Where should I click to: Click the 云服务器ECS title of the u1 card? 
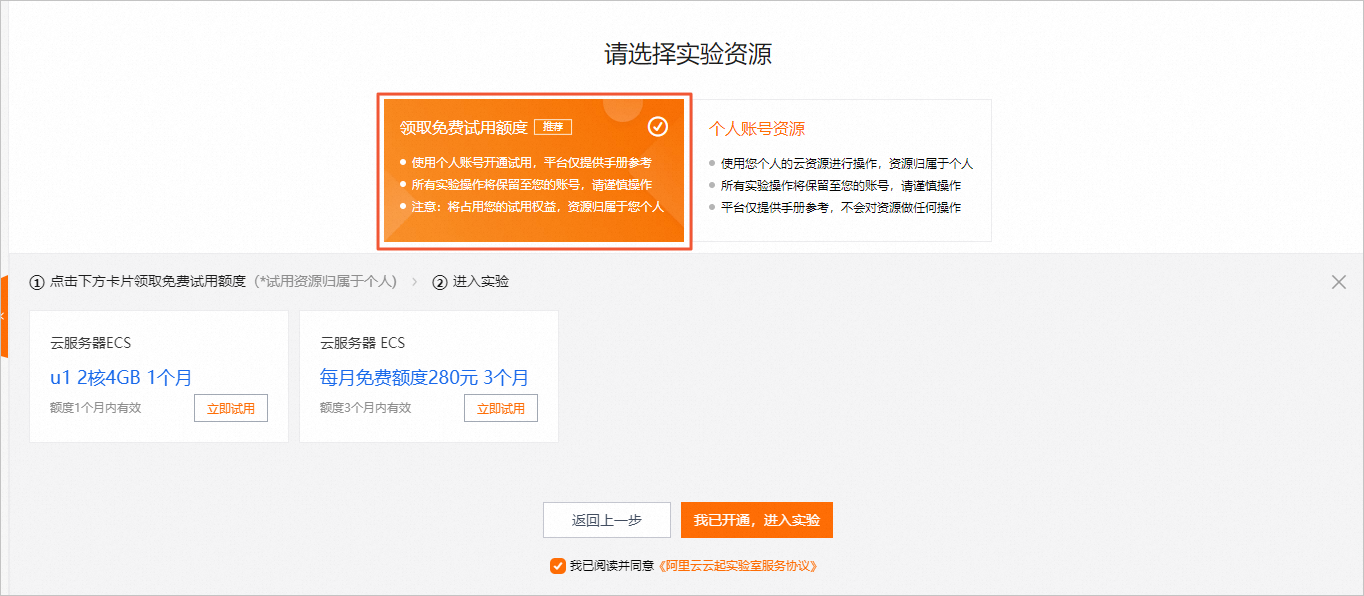91,343
